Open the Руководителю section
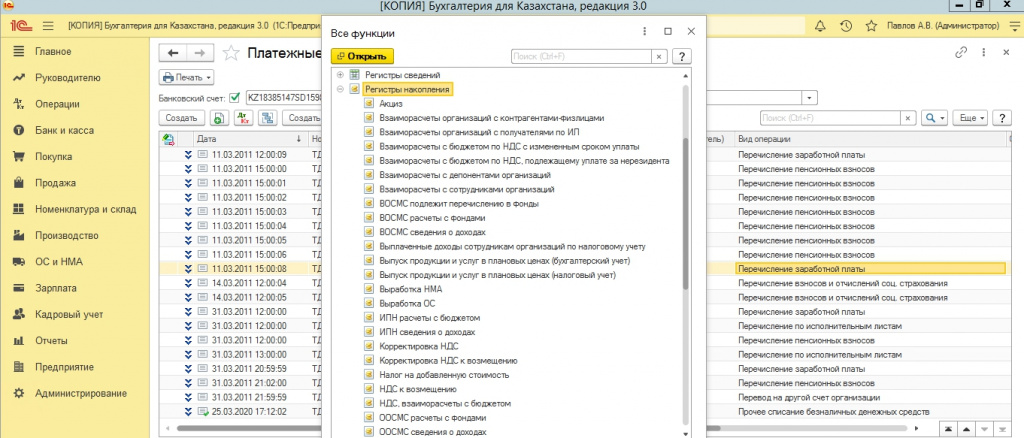This screenshot has height=438, width=1024. [x=68, y=78]
